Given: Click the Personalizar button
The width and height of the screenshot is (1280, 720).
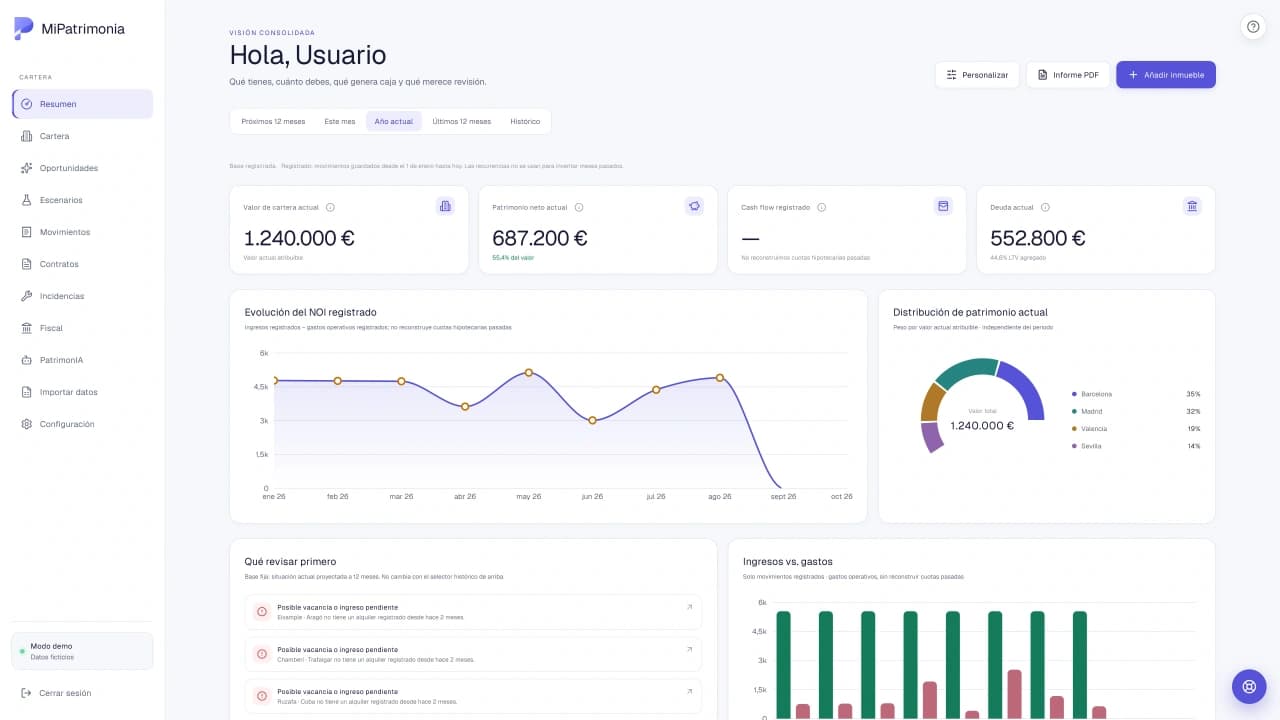Looking at the screenshot, I should 977,75.
